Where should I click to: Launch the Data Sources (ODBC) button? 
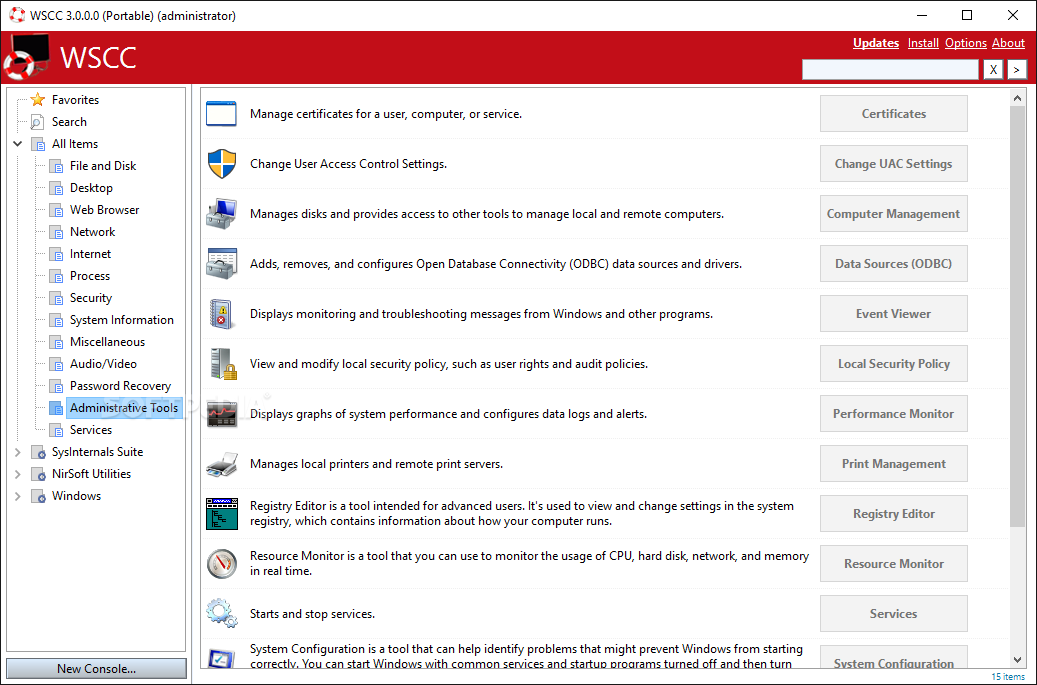pos(893,264)
